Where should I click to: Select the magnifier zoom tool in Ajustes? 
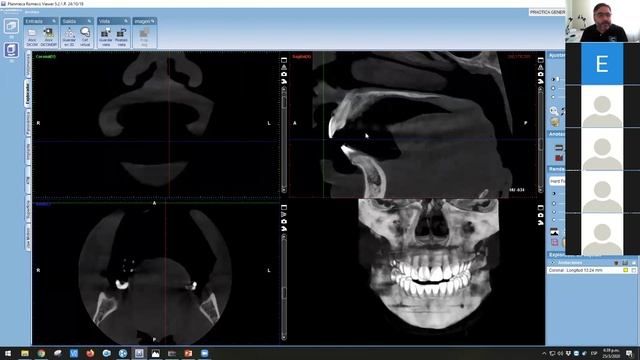[x=554, y=111]
